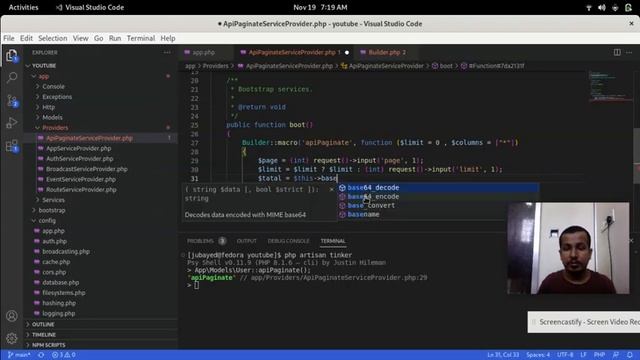Click the clock Nov 19 7:19 AM
The width and height of the screenshot is (640, 360).
(320, 7)
